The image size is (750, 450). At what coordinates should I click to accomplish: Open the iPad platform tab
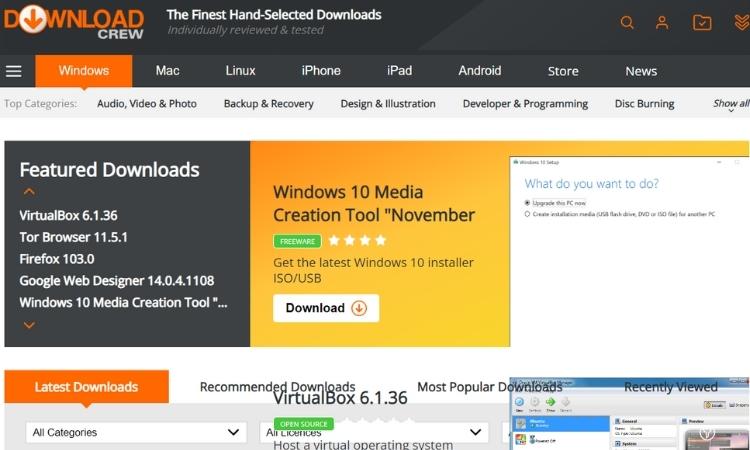(x=399, y=71)
